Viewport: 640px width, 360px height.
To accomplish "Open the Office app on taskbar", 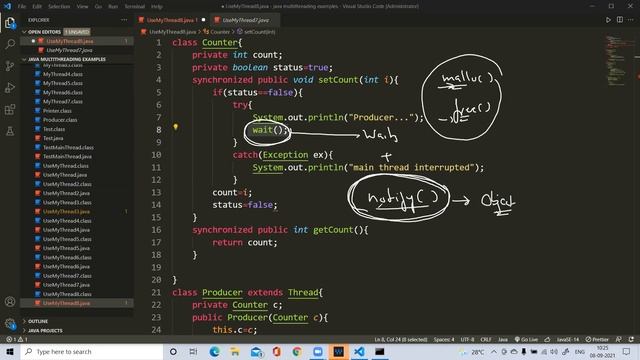I will tap(277, 351).
